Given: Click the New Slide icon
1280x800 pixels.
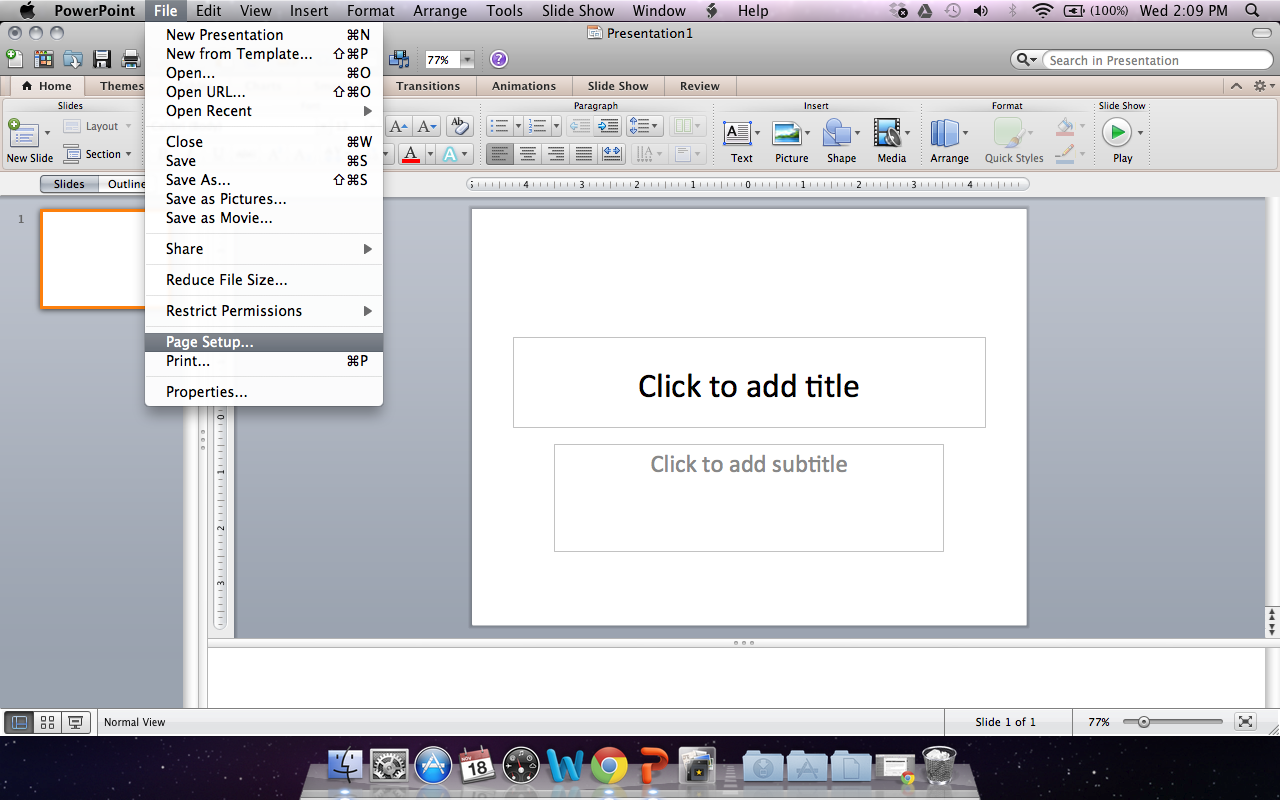Looking at the screenshot, I should click(22, 135).
